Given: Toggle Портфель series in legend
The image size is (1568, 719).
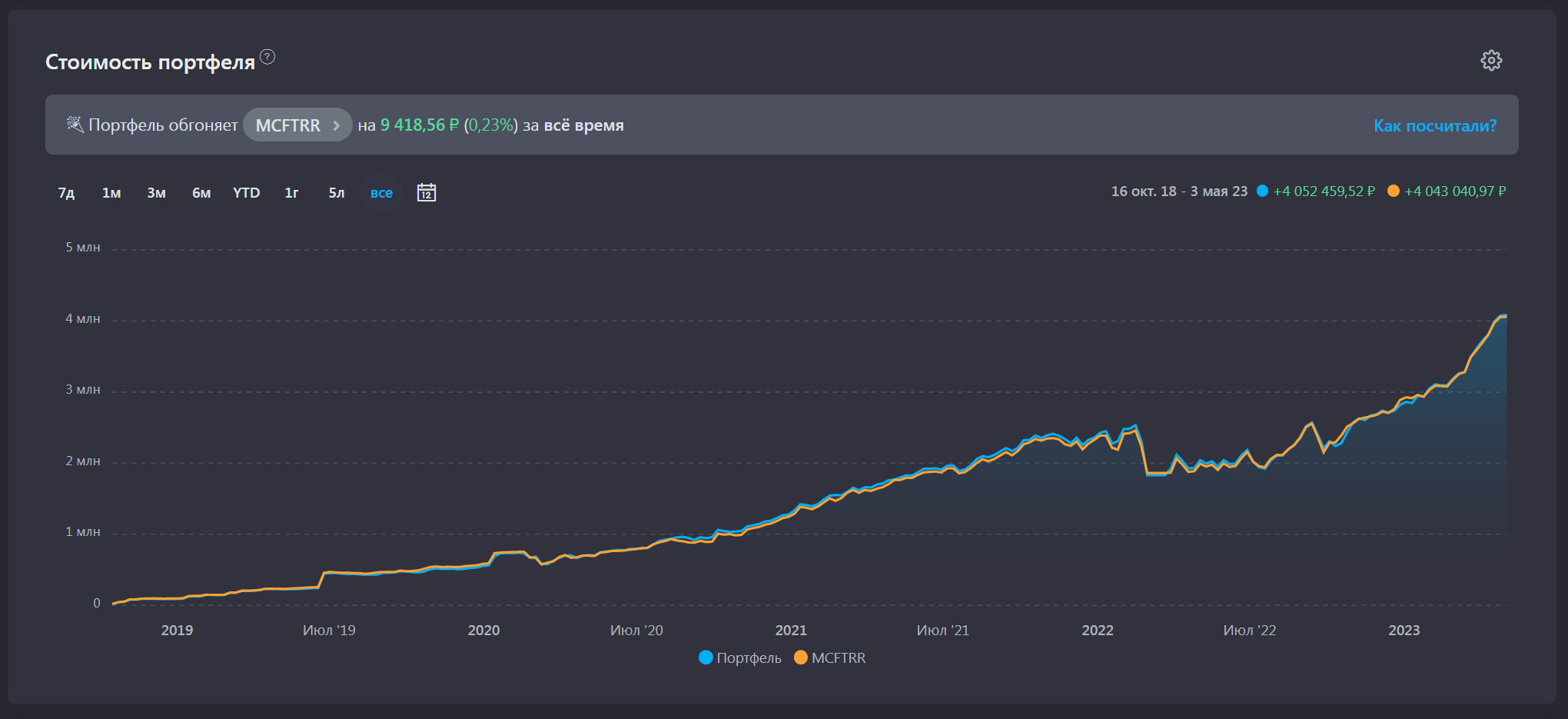Looking at the screenshot, I should (740, 657).
